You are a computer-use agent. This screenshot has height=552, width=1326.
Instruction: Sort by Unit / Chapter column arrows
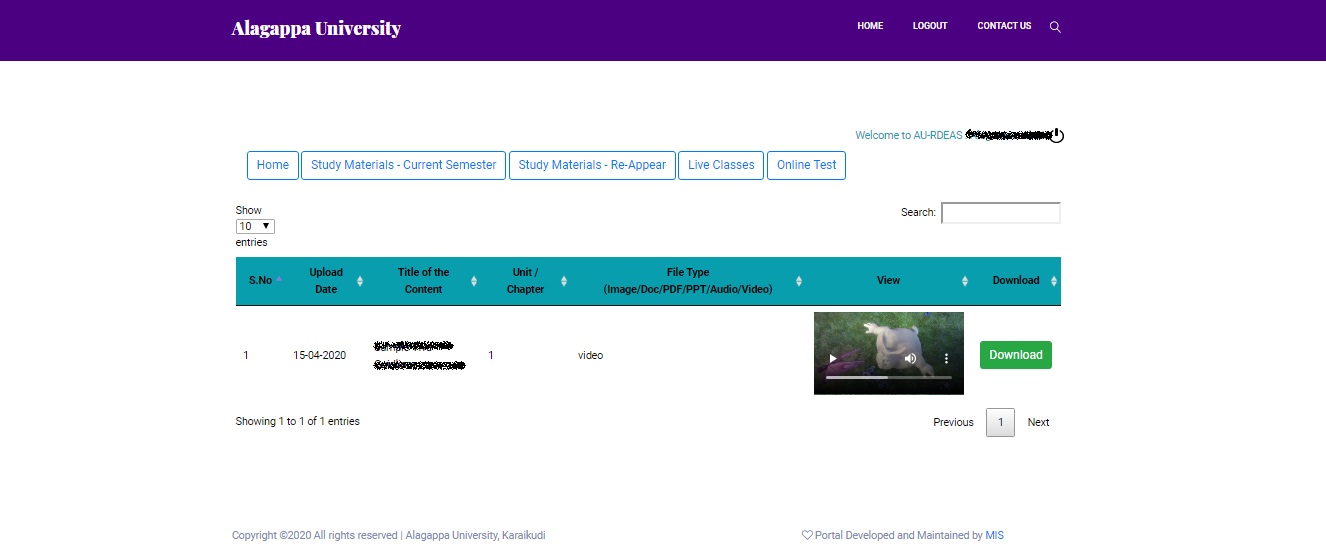pos(564,281)
